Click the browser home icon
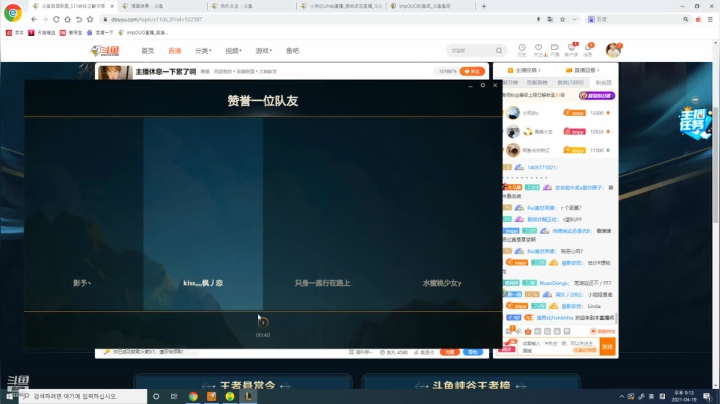The width and height of the screenshot is (720, 404). pyautogui.click(x=68, y=19)
